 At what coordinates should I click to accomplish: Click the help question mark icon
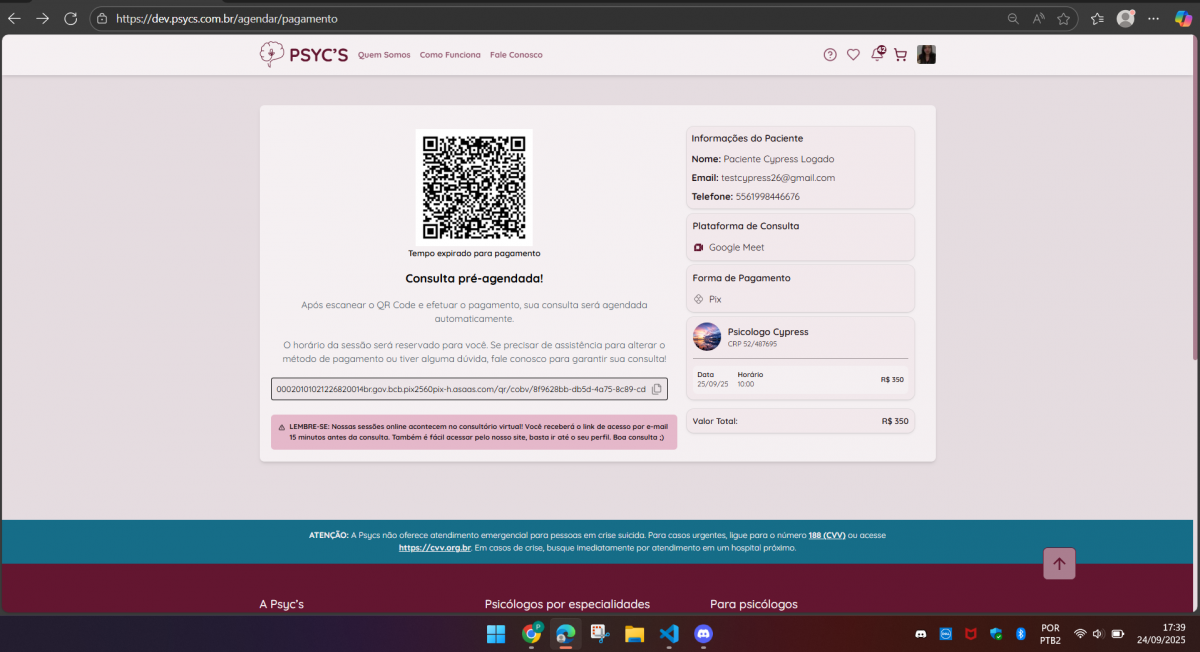coord(830,55)
